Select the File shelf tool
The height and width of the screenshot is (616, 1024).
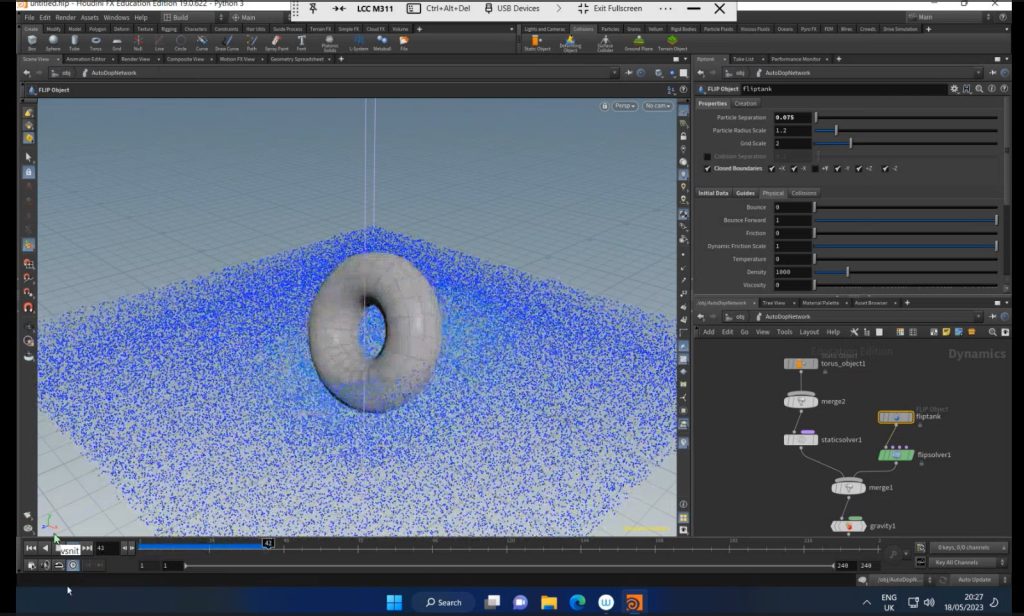[x=404, y=43]
